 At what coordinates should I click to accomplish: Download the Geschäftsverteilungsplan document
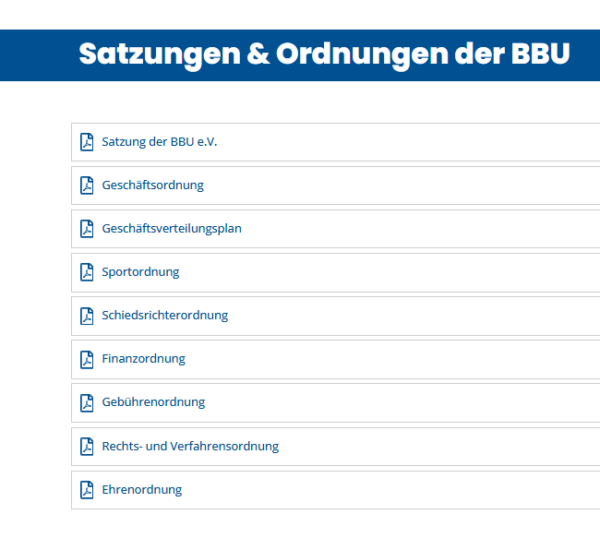pyautogui.click(x=172, y=229)
